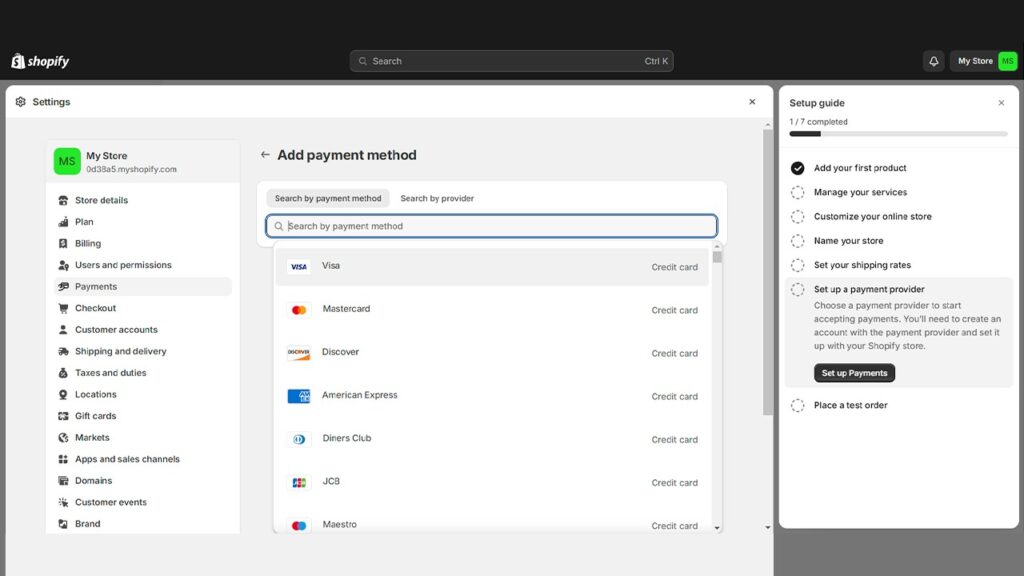The height and width of the screenshot is (576, 1024).
Task: Focus the top Search bar
Action: 511,61
